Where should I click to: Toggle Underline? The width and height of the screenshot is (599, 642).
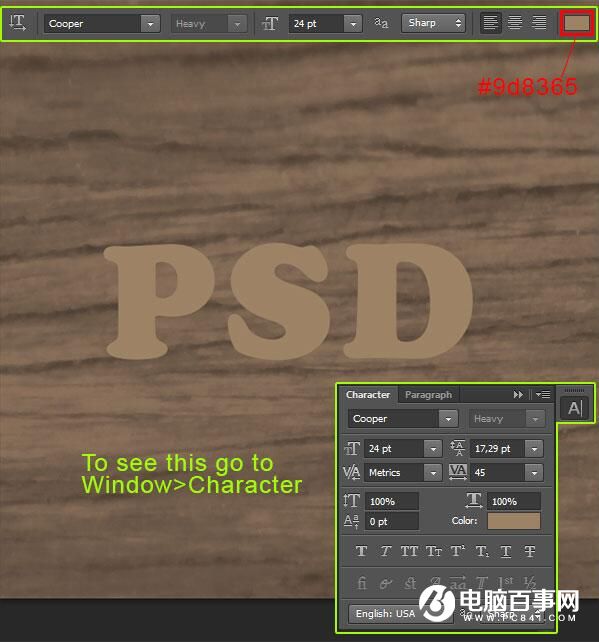(x=506, y=552)
